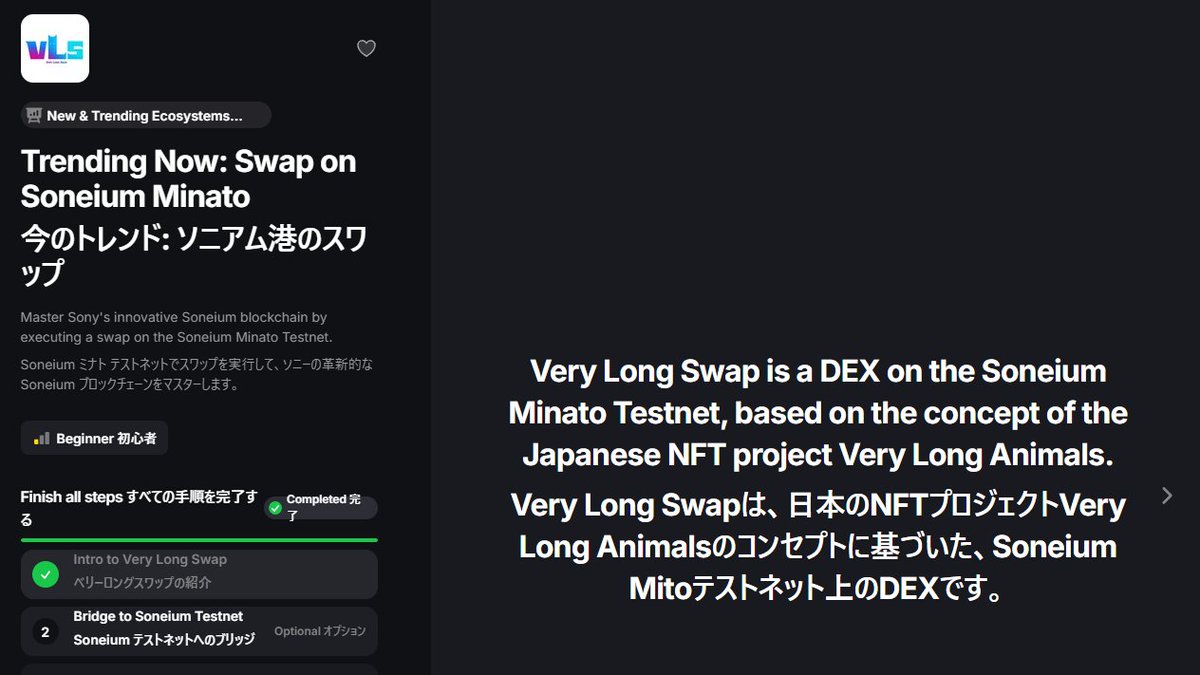The image size is (1200, 675).
Task: Open the New & Trending Ecosystems tag
Action: tap(146, 115)
